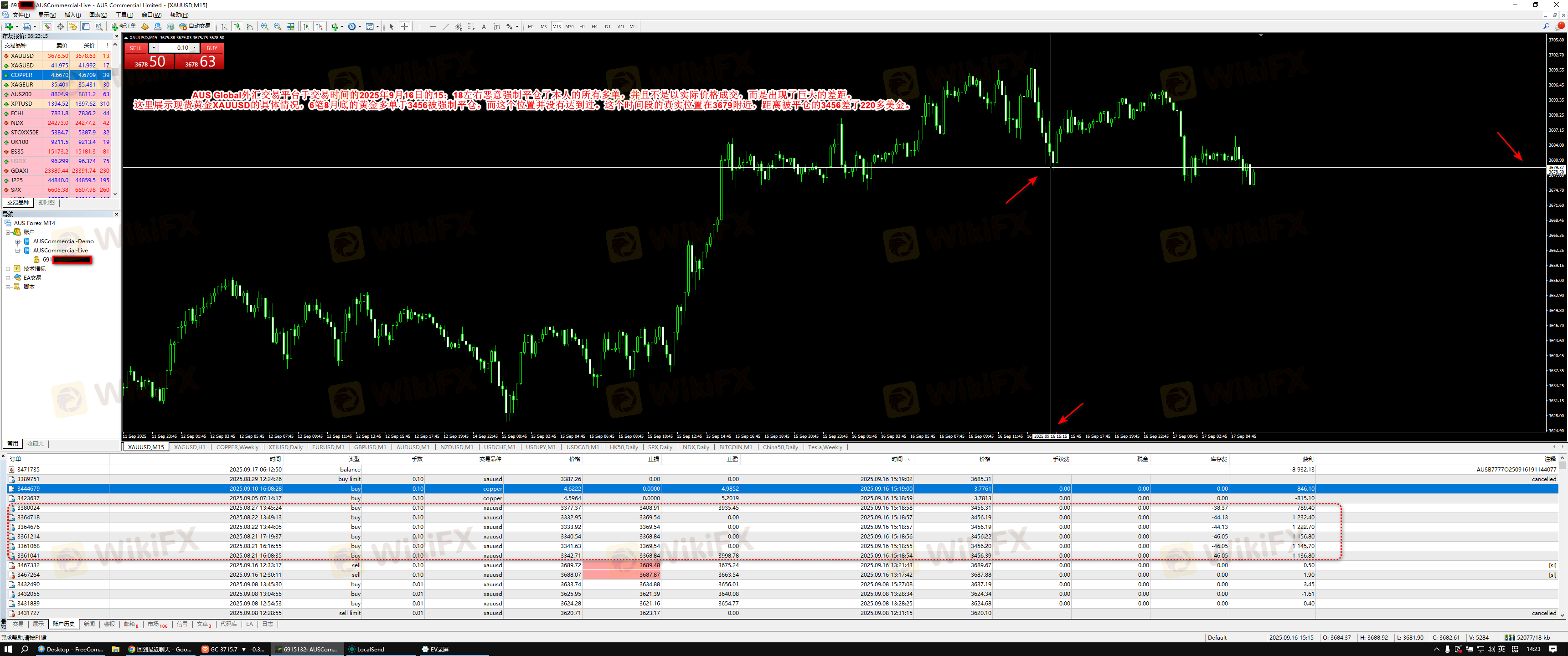
Task: Open the 图表 menu
Action: tap(98, 15)
